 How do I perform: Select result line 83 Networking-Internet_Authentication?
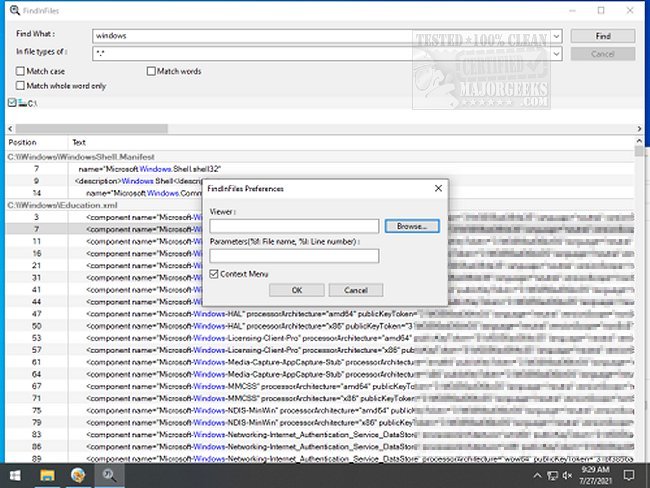point(320,435)
